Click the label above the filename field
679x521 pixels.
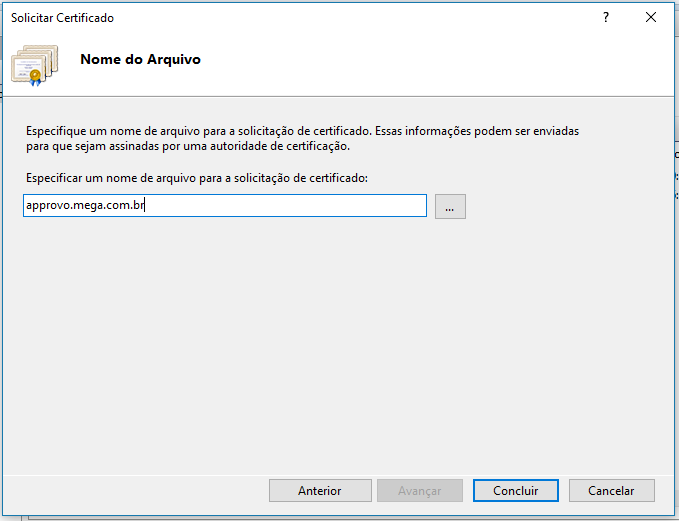click(197, 178)
